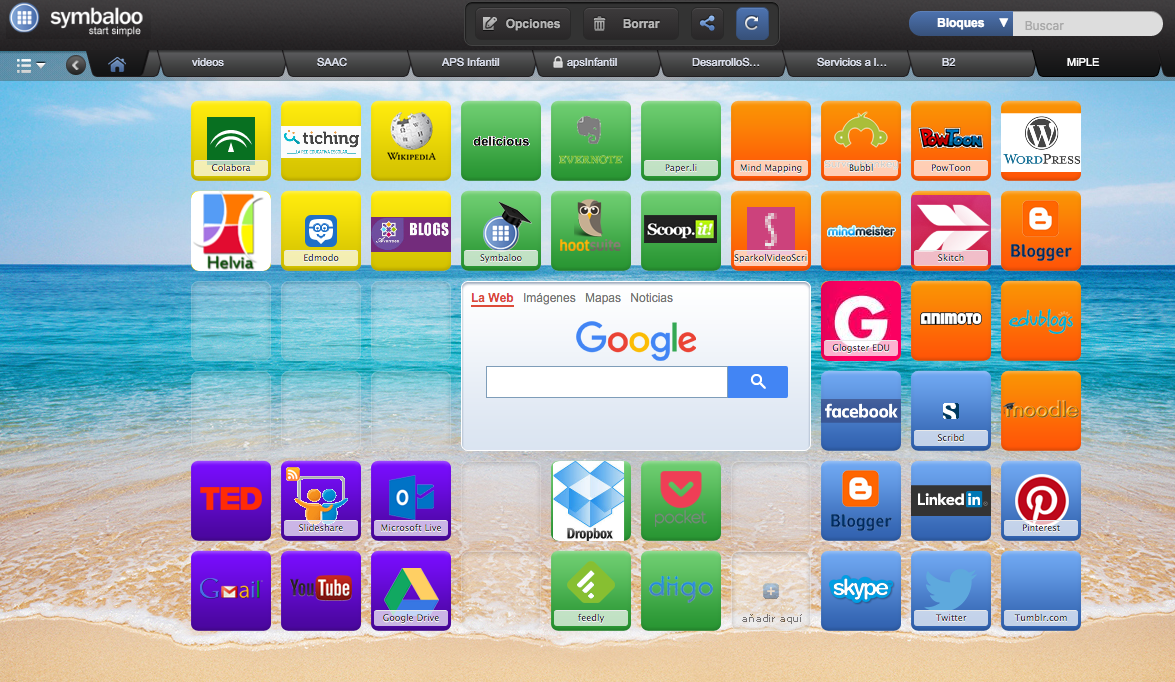Open the yellow BLOGS tile

tap(411, 231)
